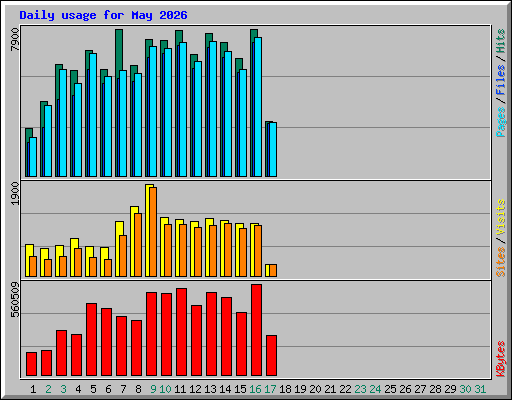Click day 29 on the x-axis
Image resolution: width=512 pixels, height=400 pixels.
point(450,389)
